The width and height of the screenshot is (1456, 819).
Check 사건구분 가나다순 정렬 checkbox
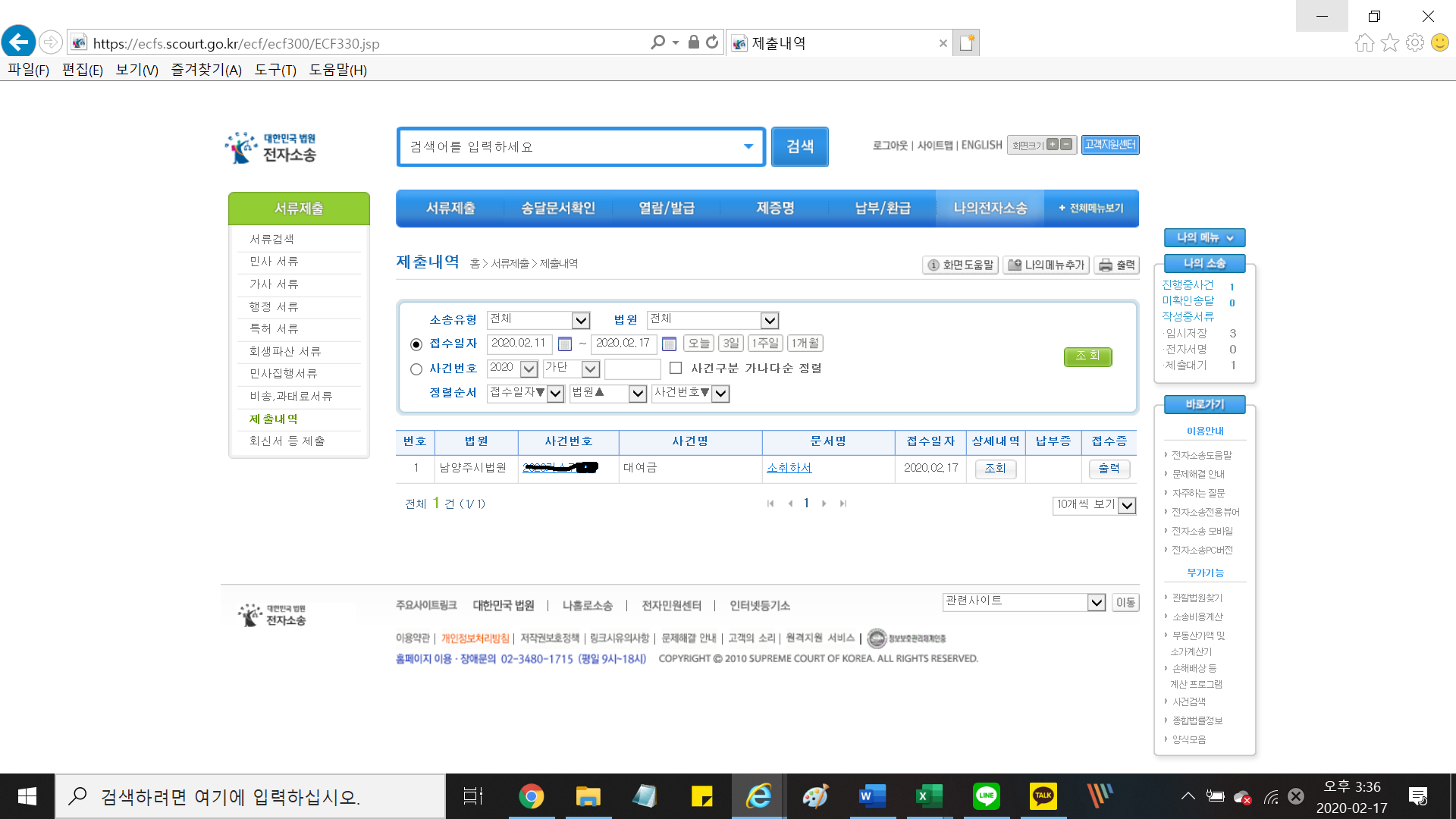pos(676,368)
